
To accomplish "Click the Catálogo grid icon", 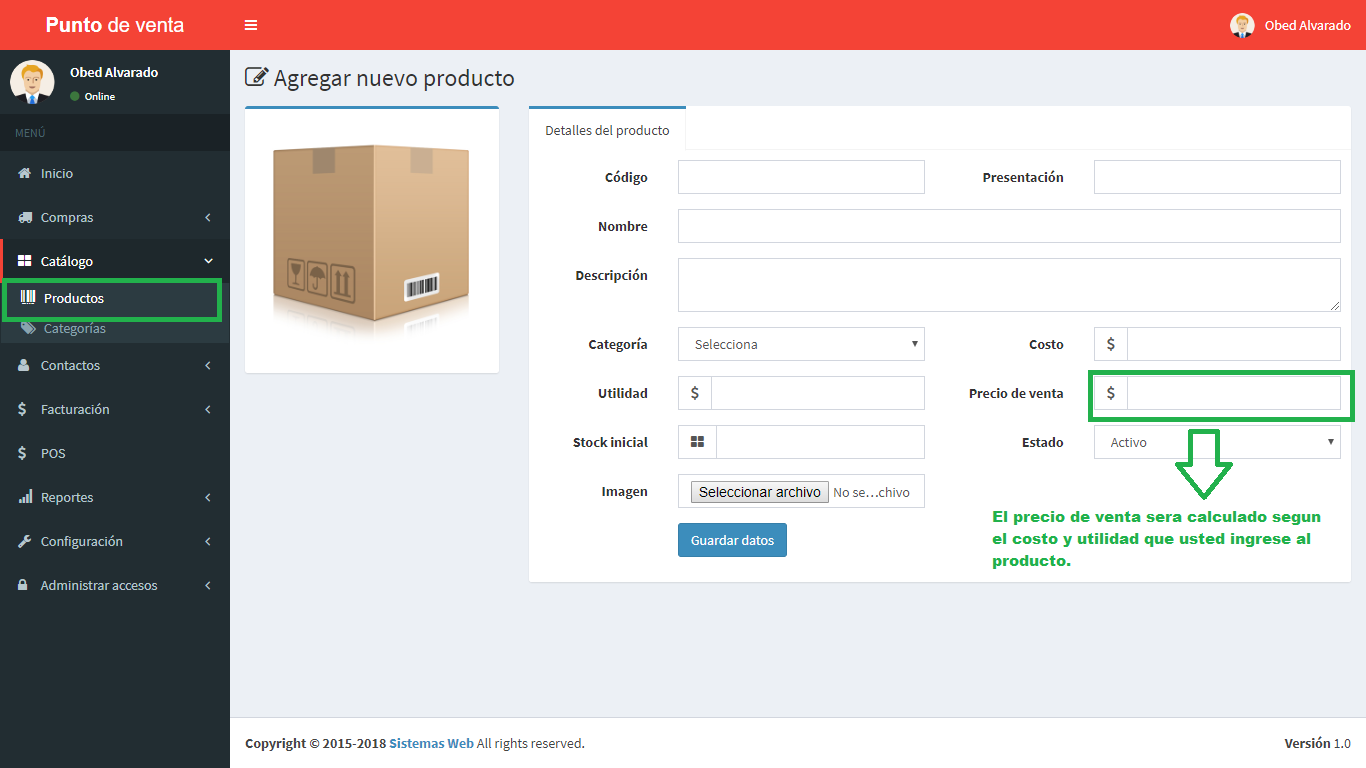I will (x=25, y=261).
